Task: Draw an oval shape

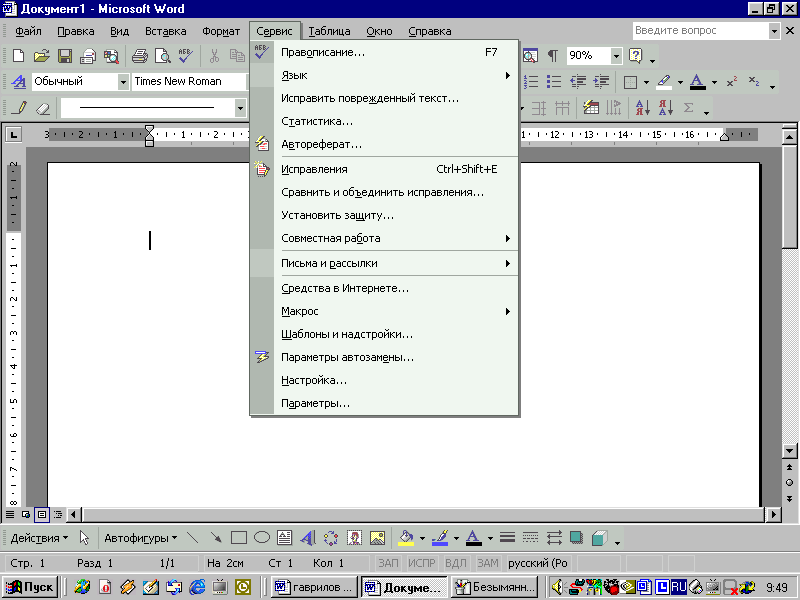Action: [x=262, y=538]
